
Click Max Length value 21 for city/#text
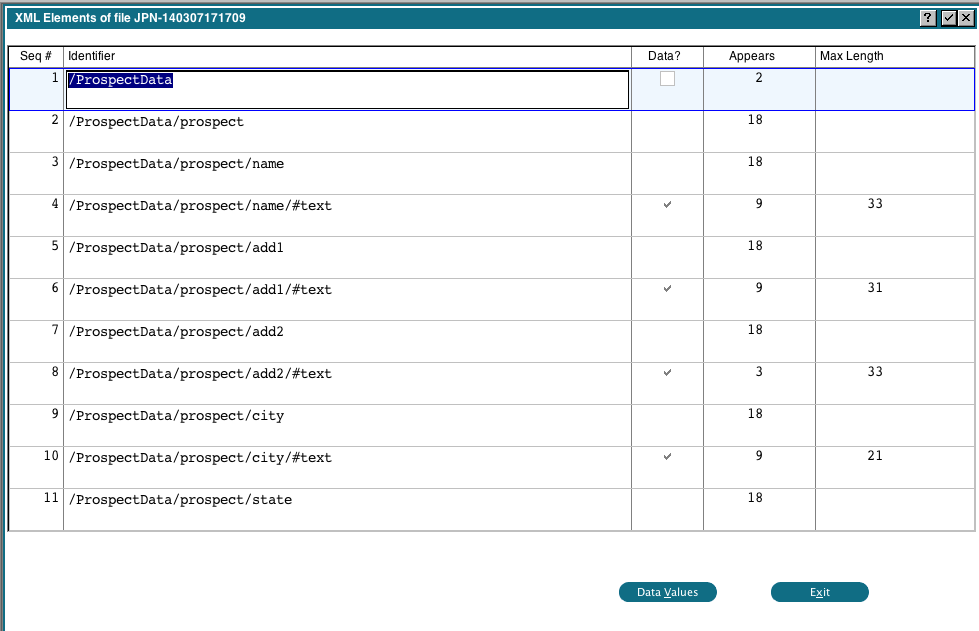click(x=876, y=456)
